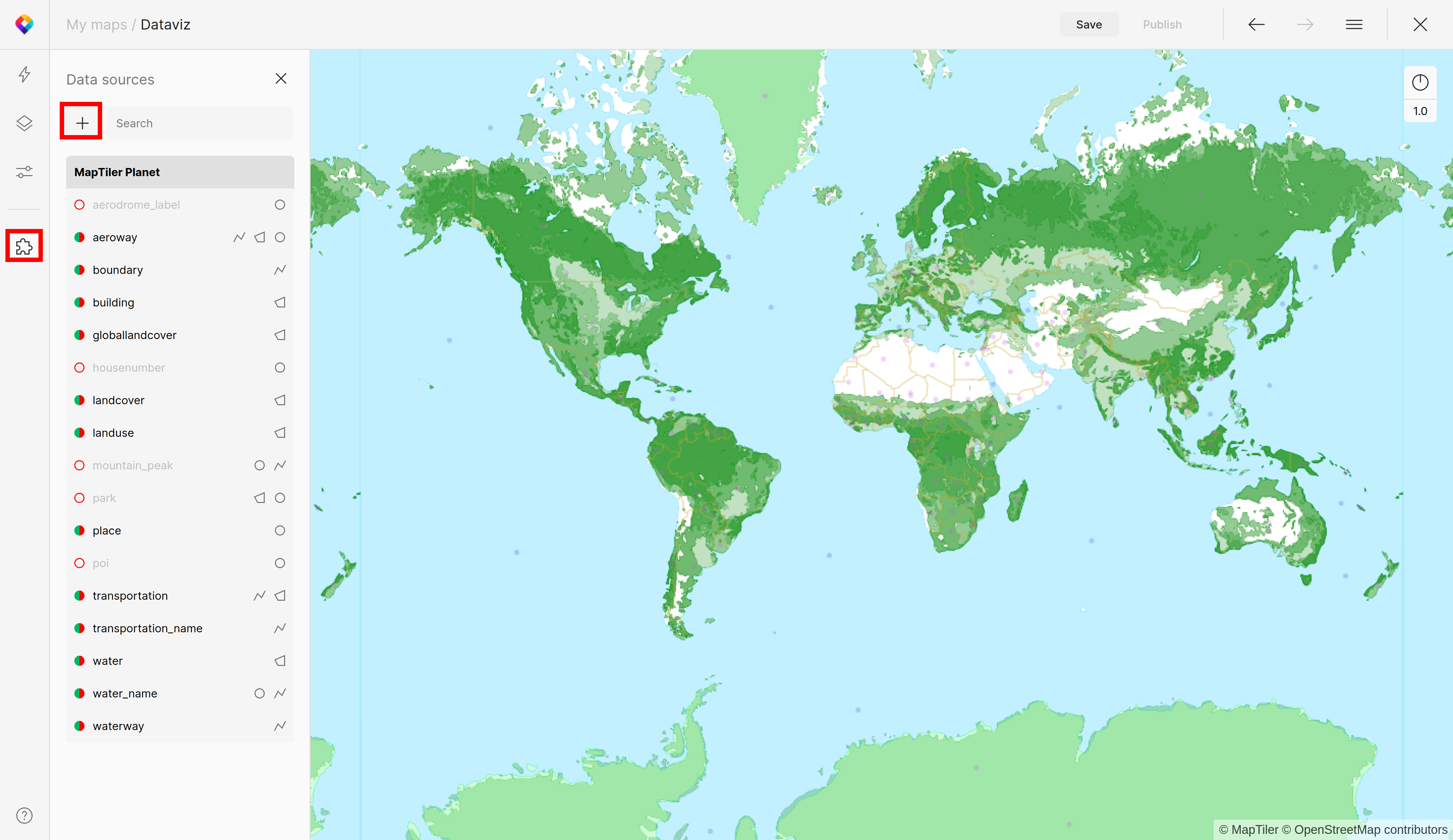Toggle the housenumber layer status circle
This screenshot has width=1453, height=840.
point(79,367)
